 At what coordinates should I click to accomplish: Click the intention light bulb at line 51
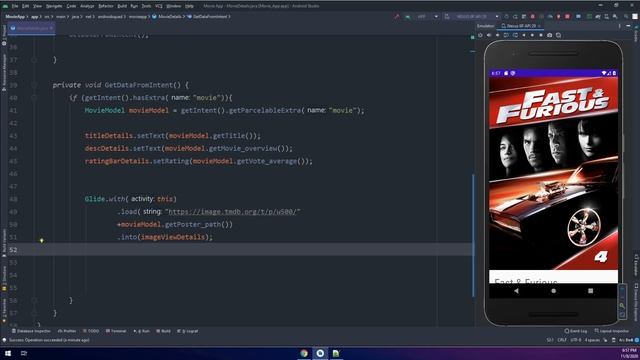point(42,240)
